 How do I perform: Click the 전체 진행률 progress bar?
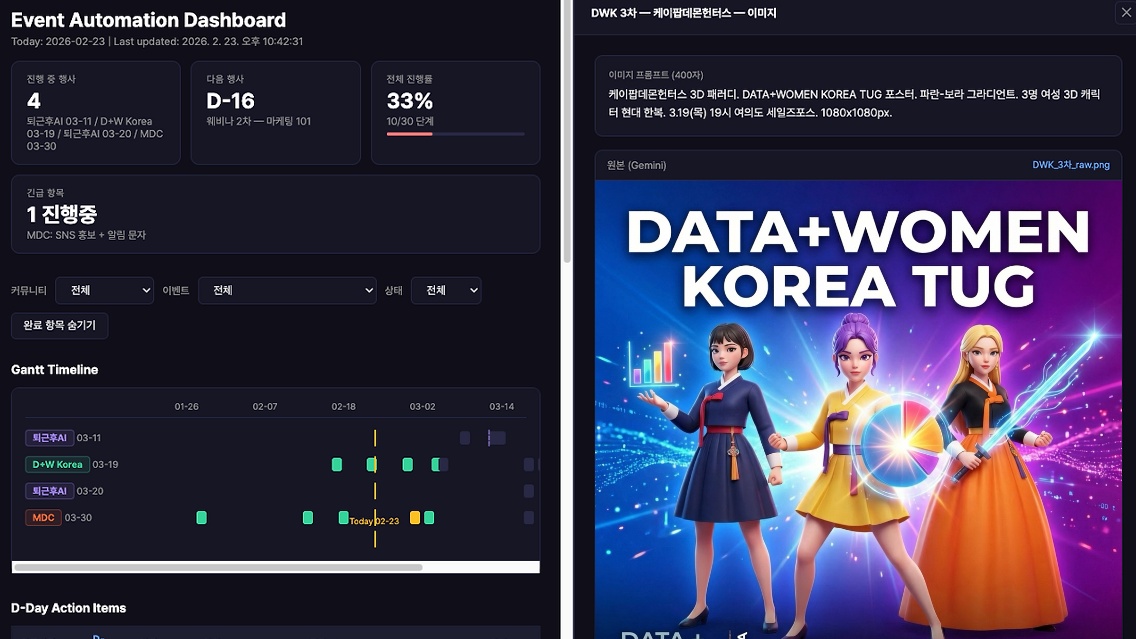tap(455, 134)
